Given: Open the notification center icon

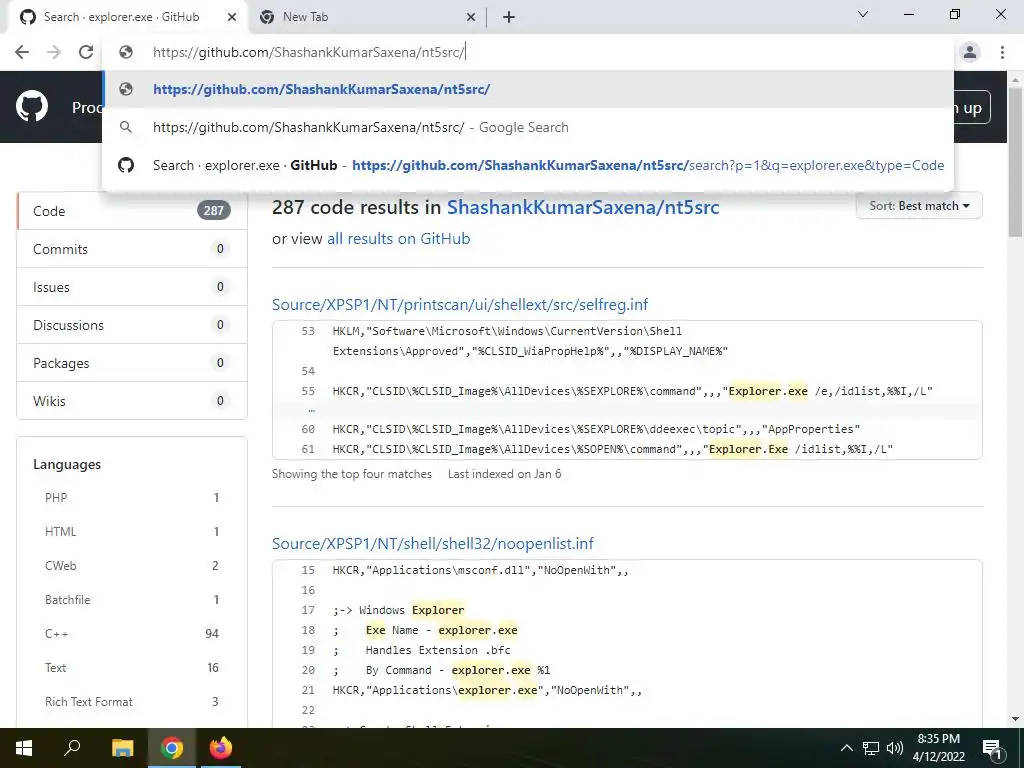Looking at the screenshot, I should point(992,748).
